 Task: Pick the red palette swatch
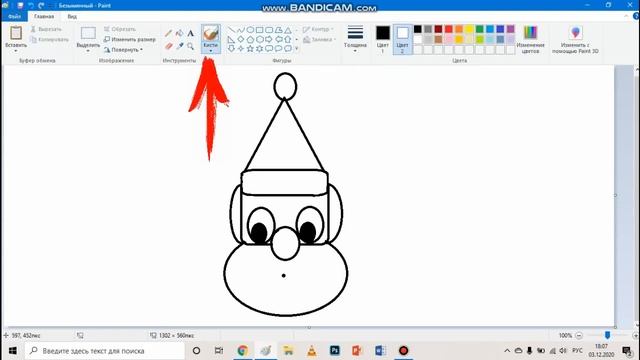click(x=449, y=29)
